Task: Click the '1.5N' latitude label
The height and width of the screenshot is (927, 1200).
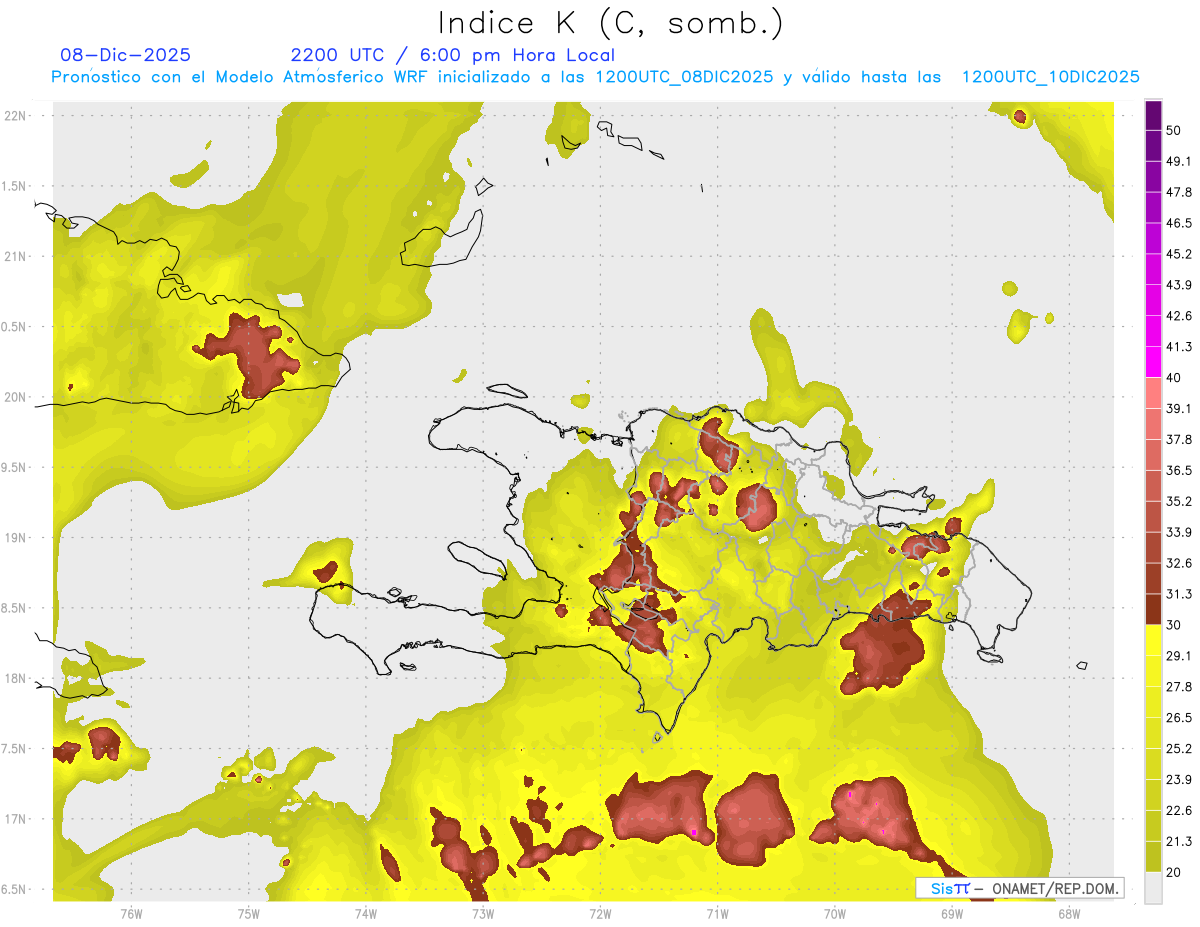Action: pyautogui.click(x=14, y=187)
